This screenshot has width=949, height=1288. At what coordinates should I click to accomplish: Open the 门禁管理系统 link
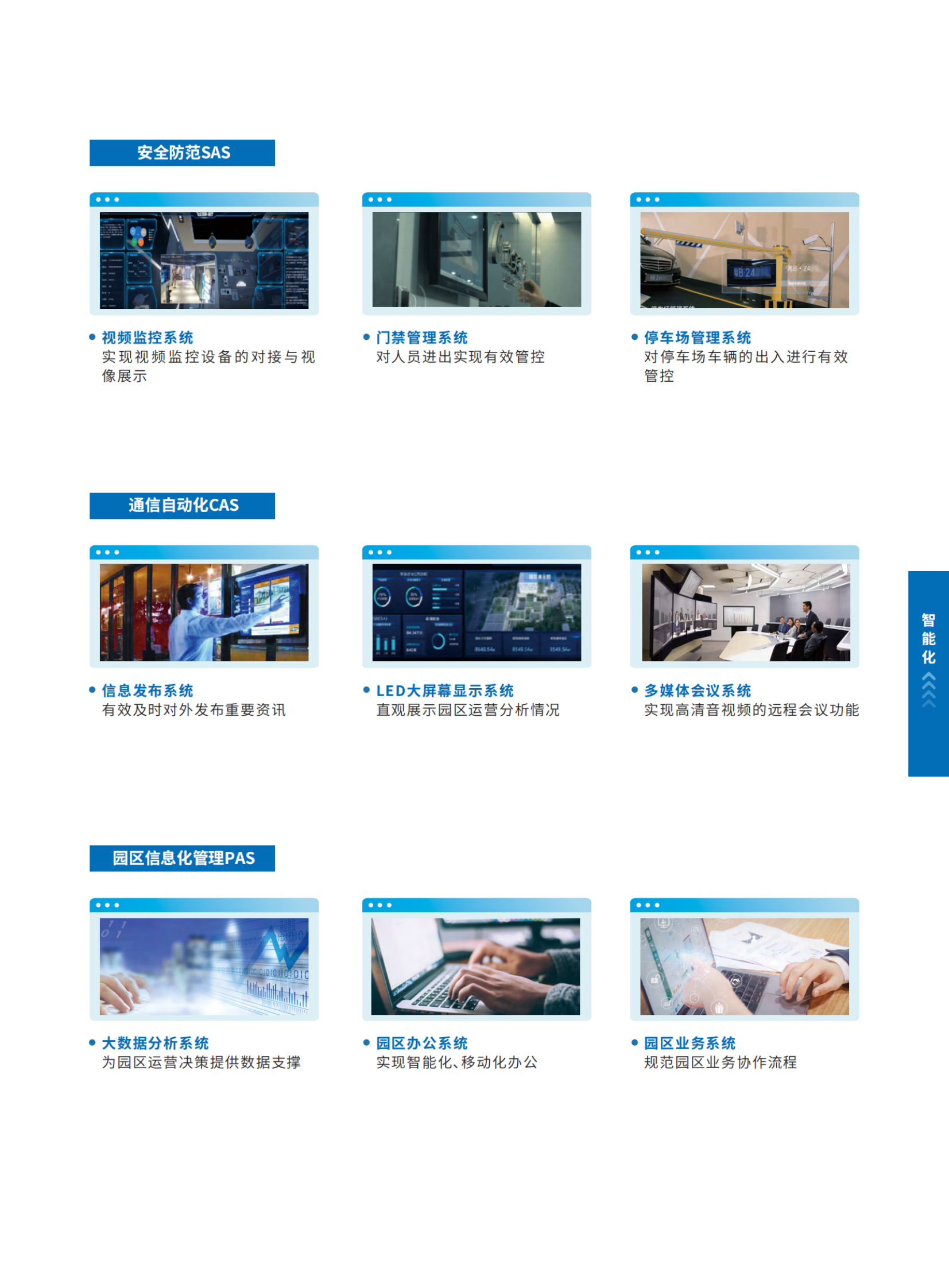click(x=423, y=337)
